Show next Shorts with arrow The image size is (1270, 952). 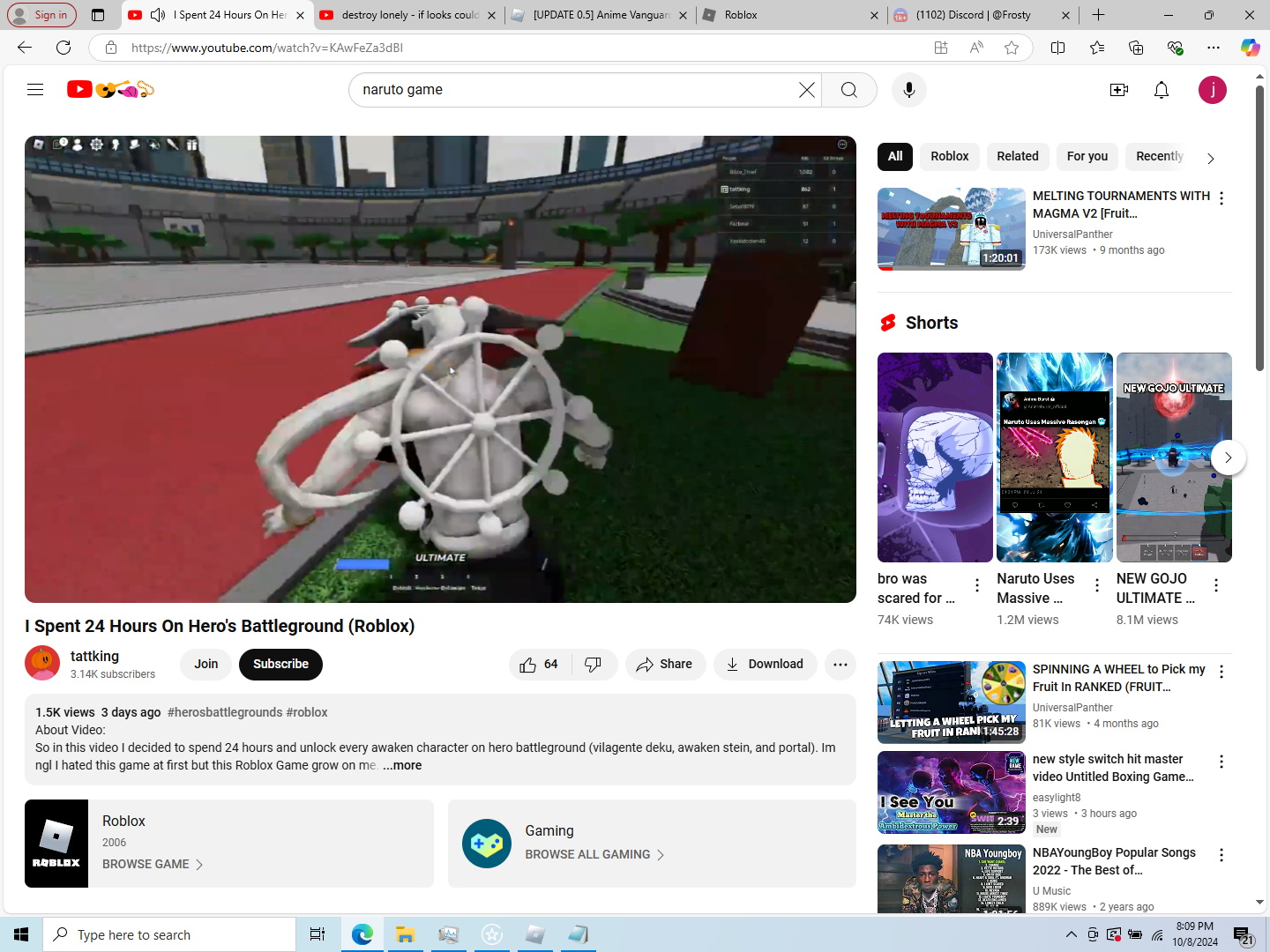(x=1228, y=457)
